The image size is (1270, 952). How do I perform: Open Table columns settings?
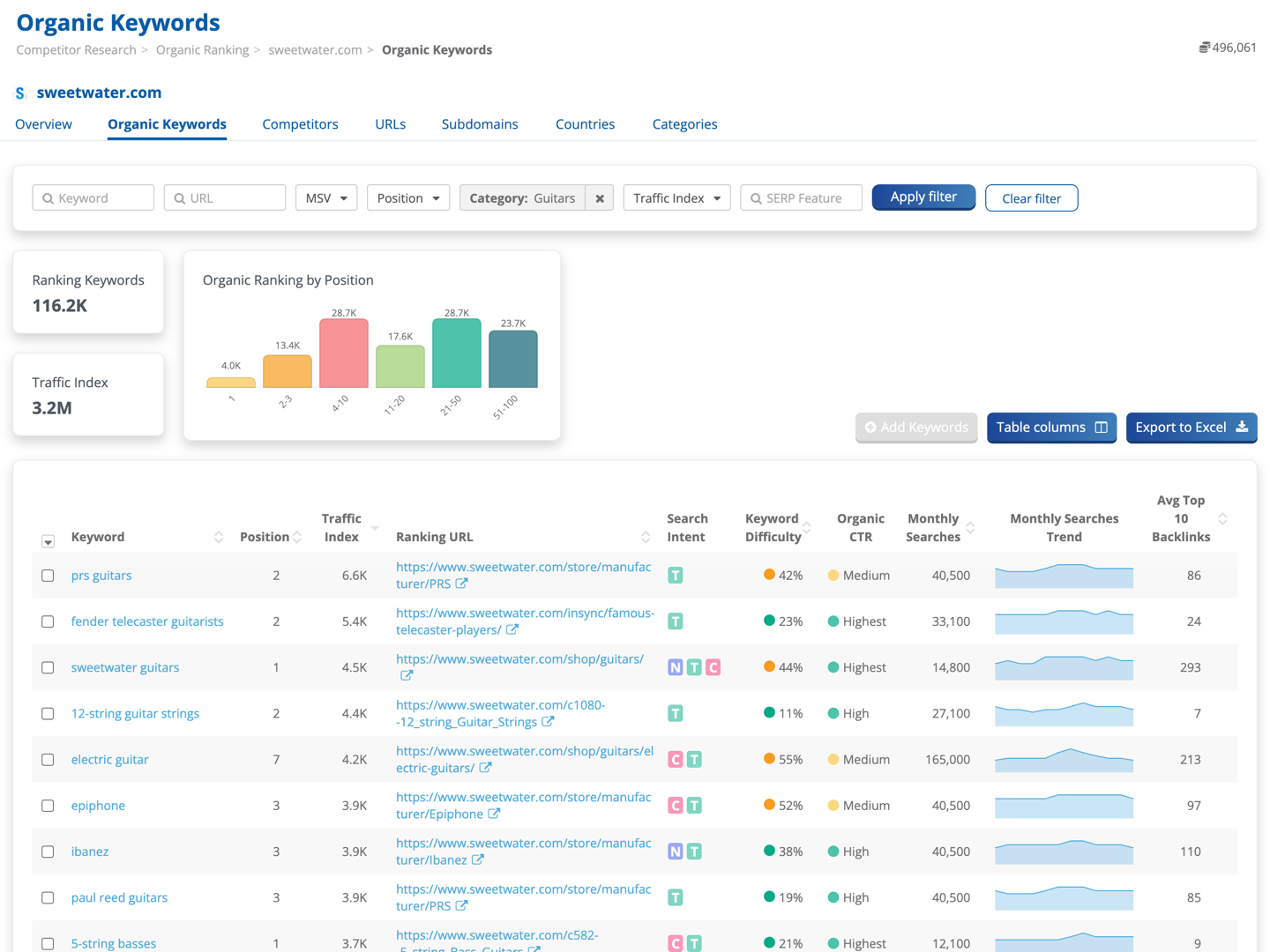point(1051,428)
